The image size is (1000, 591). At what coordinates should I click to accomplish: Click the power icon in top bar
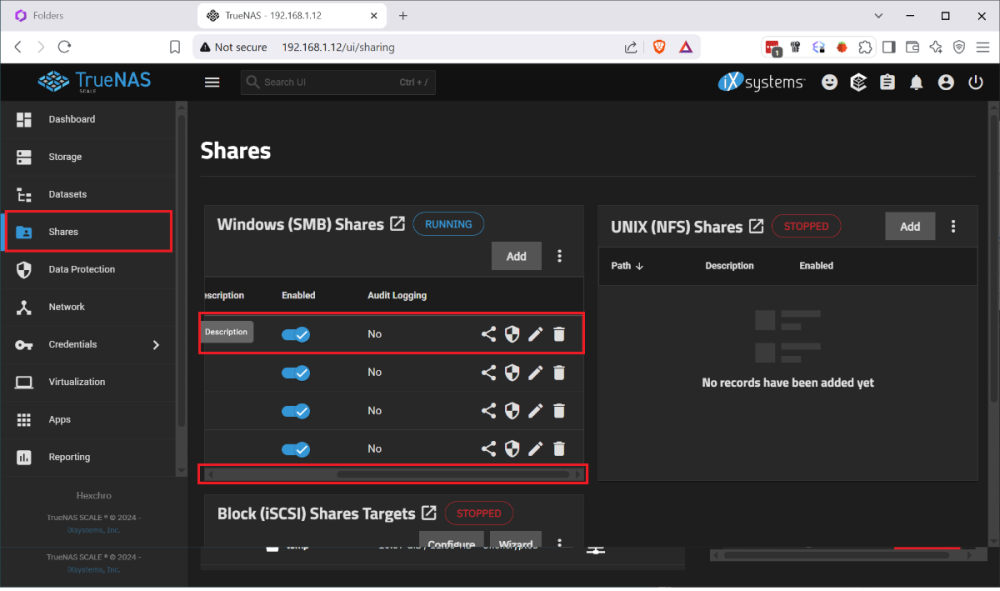pos(975,83)
